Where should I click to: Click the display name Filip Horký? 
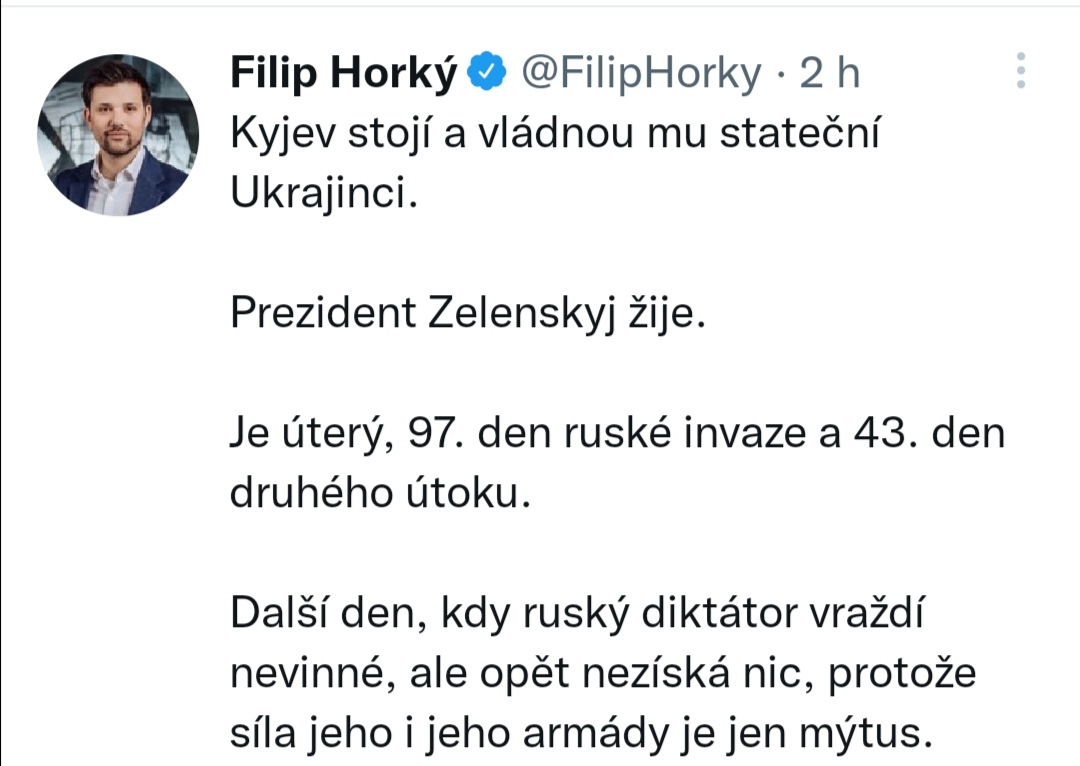(x=344, y=72)
